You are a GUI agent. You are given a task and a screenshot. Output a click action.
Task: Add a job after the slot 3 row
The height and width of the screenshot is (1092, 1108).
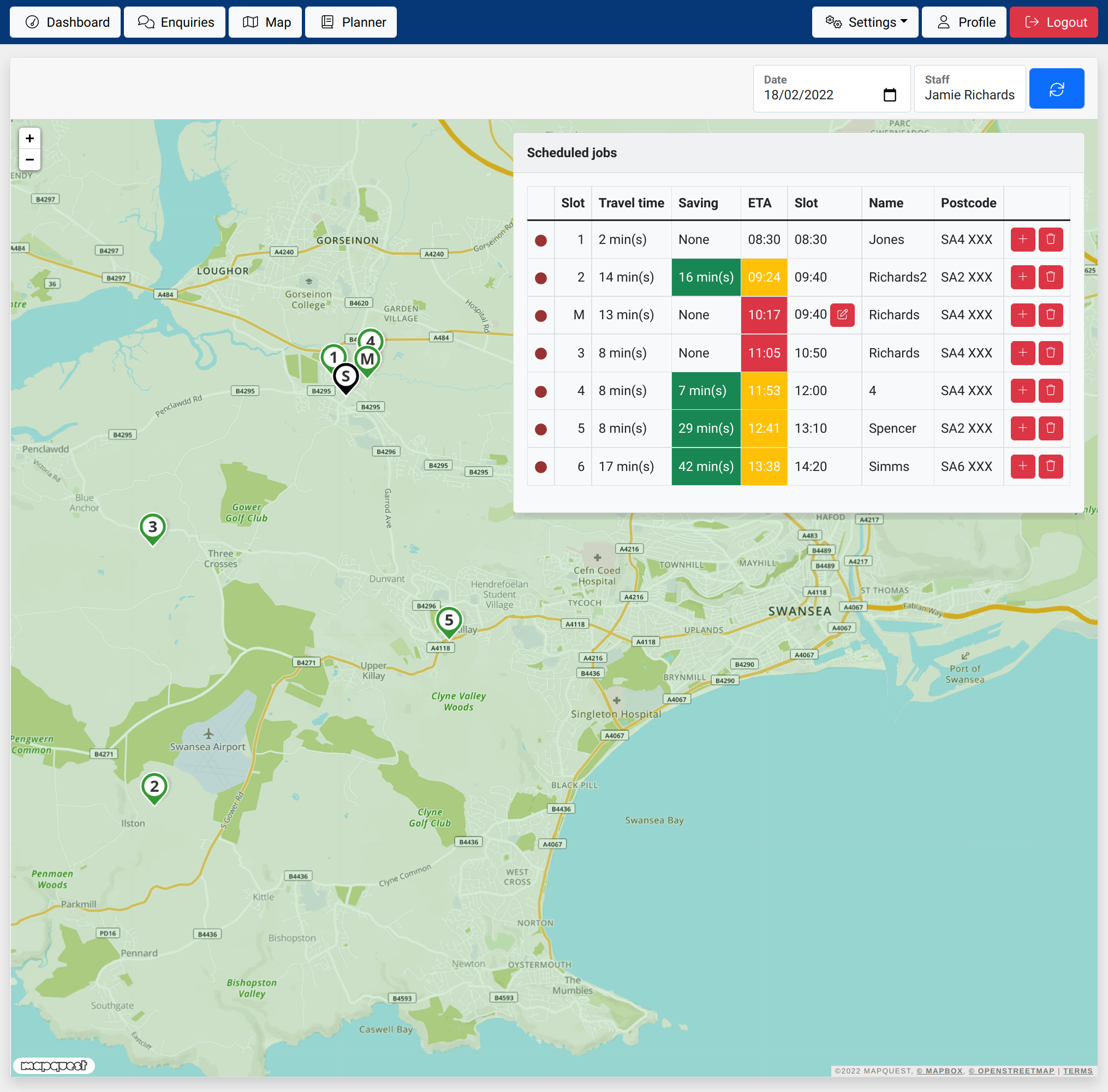click(1022, 353)
